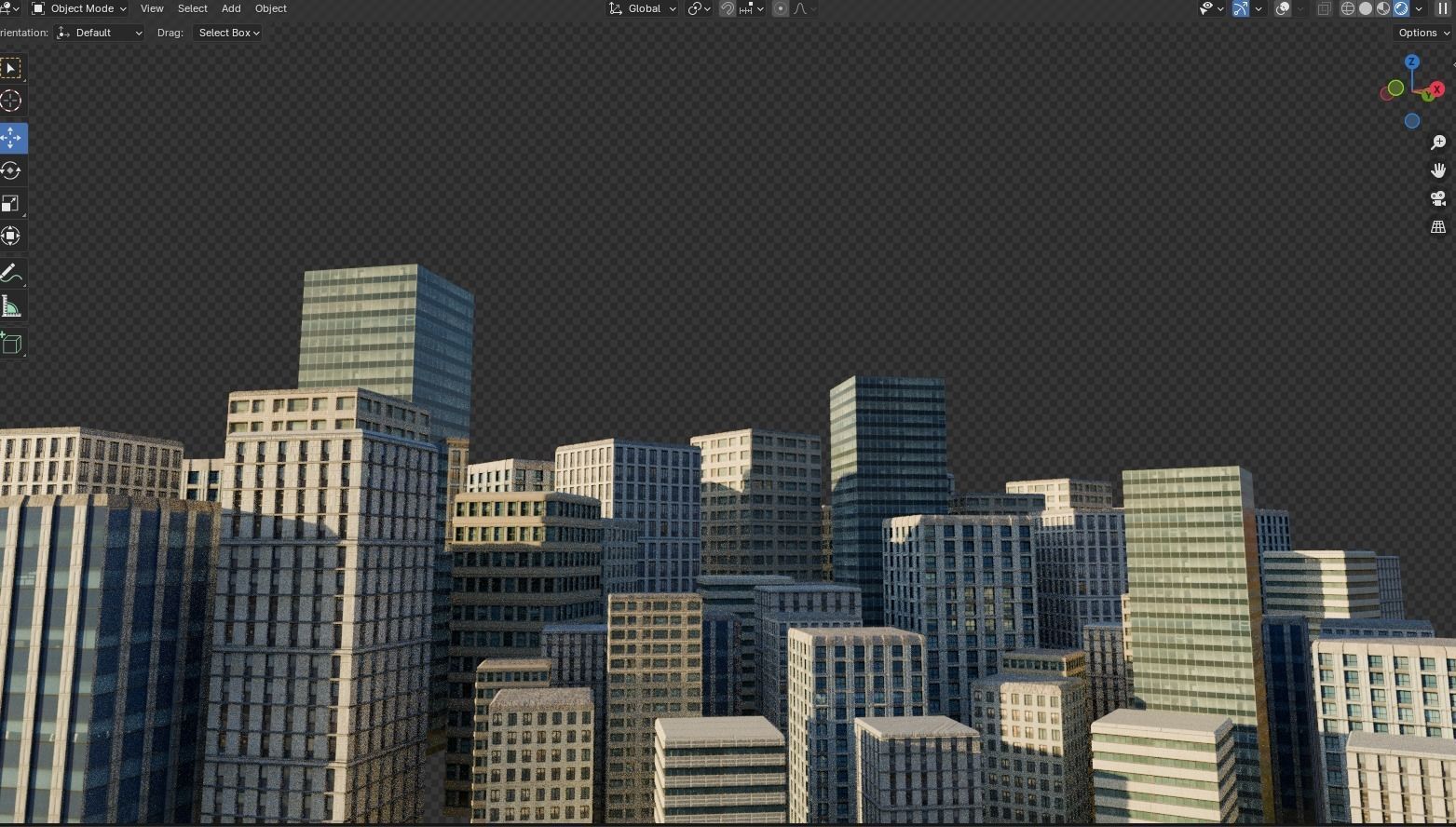Screen dimensions: 1456x827
Task: Click the Z axis on navigation gizmo
Action: (x=1412, y=61)
